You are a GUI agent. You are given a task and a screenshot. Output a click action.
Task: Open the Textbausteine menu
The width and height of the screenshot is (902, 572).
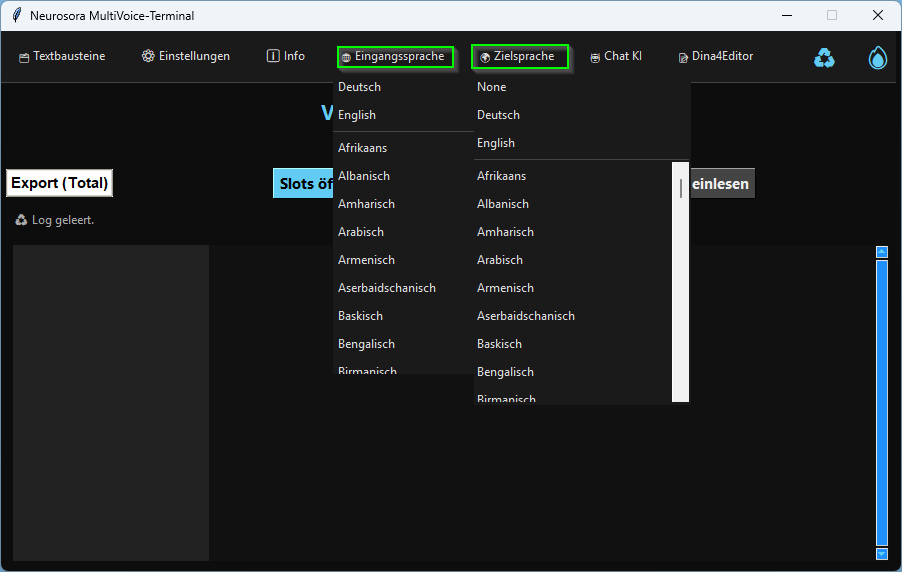(x=62, y=57)
